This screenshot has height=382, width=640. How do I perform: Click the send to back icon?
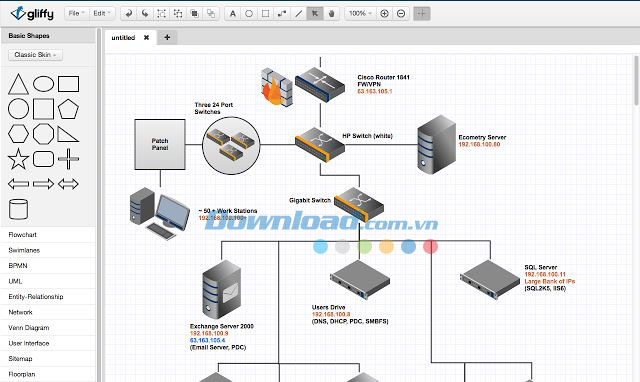pyautogui.click(x=211, y=13)
